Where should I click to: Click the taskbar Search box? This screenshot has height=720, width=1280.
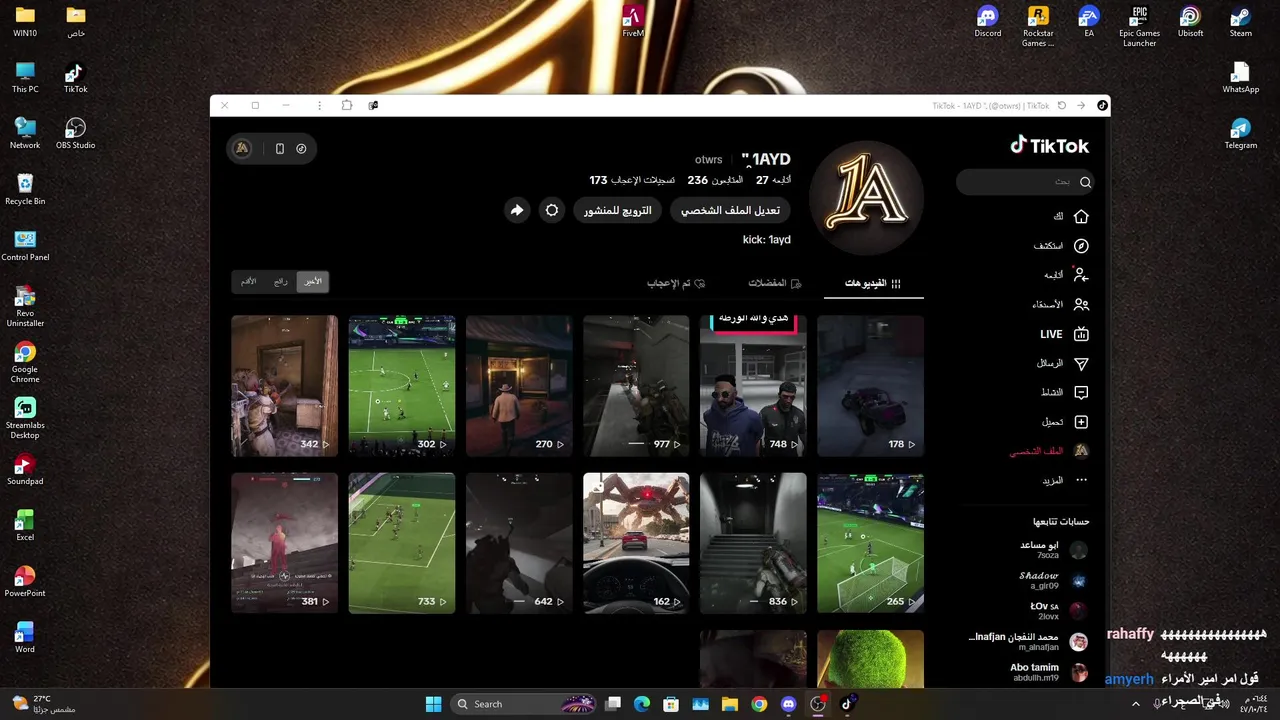[525, 704]
